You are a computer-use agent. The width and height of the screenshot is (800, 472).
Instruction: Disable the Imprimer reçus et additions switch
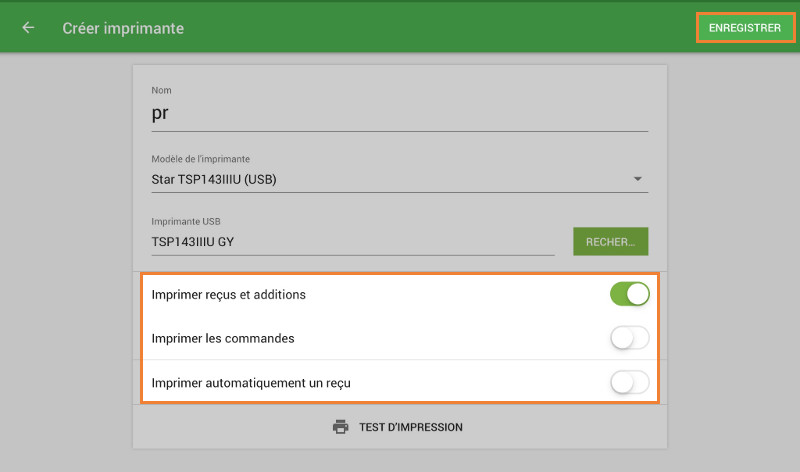(x=629, y=294)
